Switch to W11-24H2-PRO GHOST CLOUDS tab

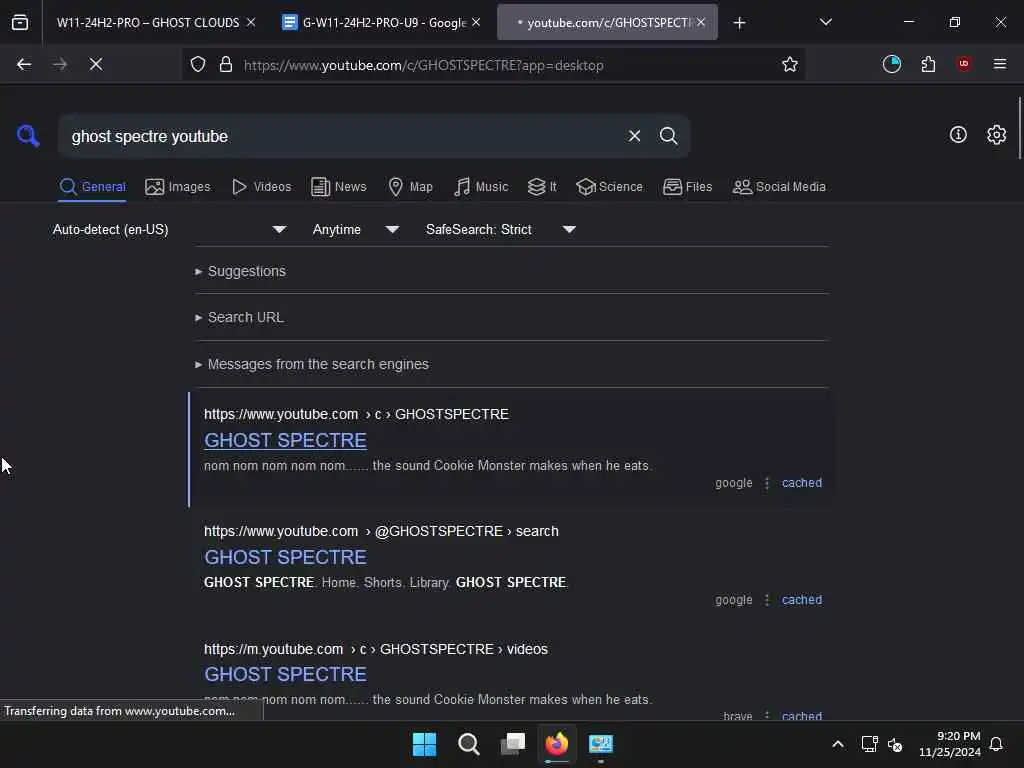[148, 23]
